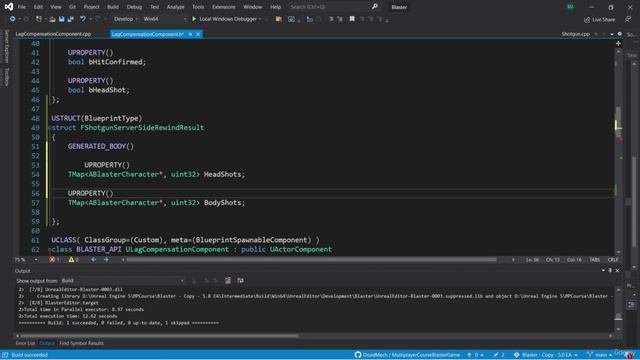
Task: Collapse the ULagCompensationComponent class
Action: (x=49, y=249)
